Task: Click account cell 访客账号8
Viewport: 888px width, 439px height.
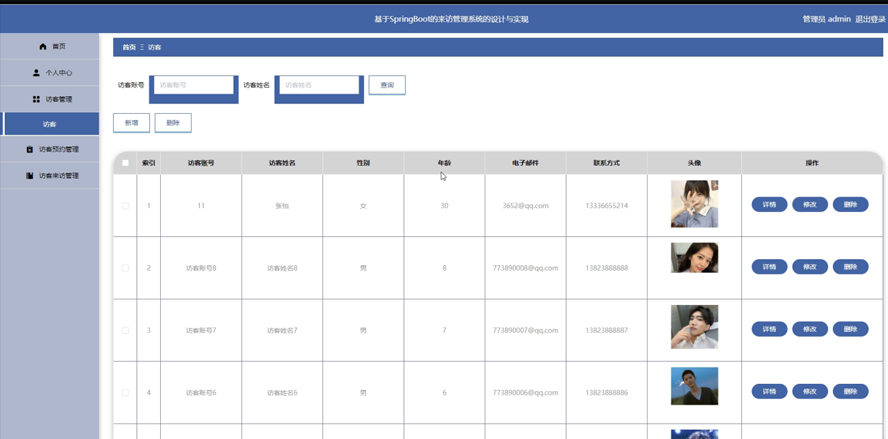Action: click(x=201, y=268)
